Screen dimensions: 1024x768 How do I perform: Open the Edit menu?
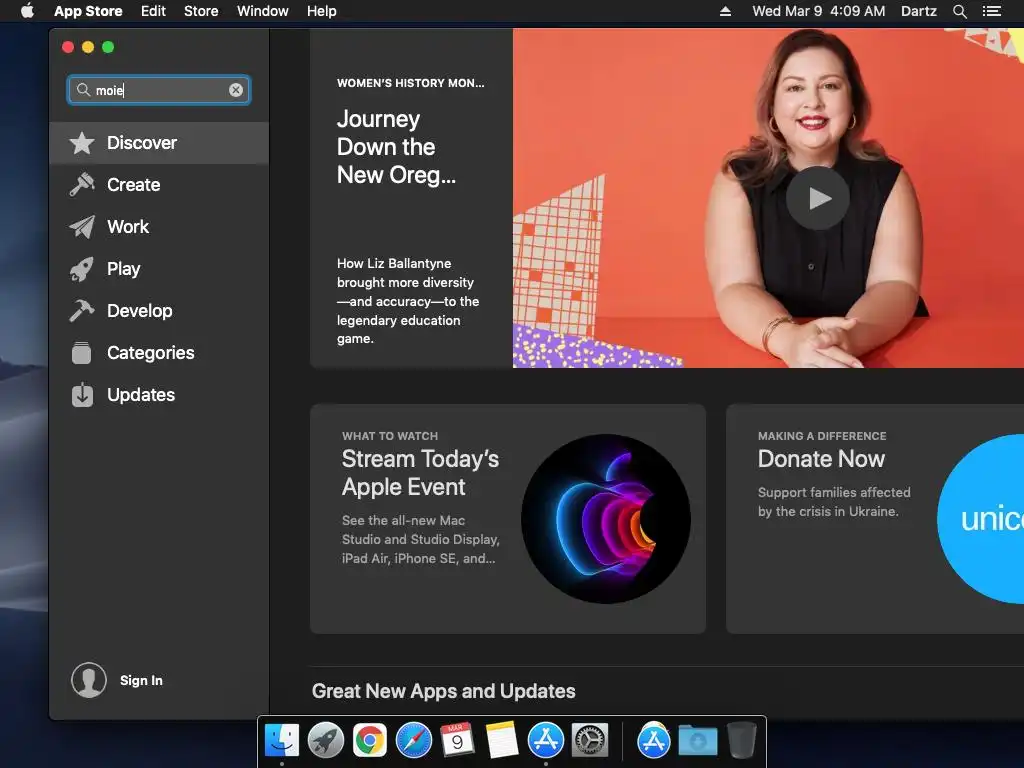click(153, 11)
